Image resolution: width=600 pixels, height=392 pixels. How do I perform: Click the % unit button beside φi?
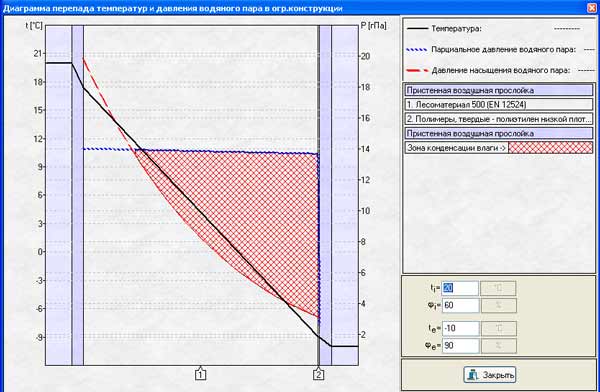coord(498,305)
